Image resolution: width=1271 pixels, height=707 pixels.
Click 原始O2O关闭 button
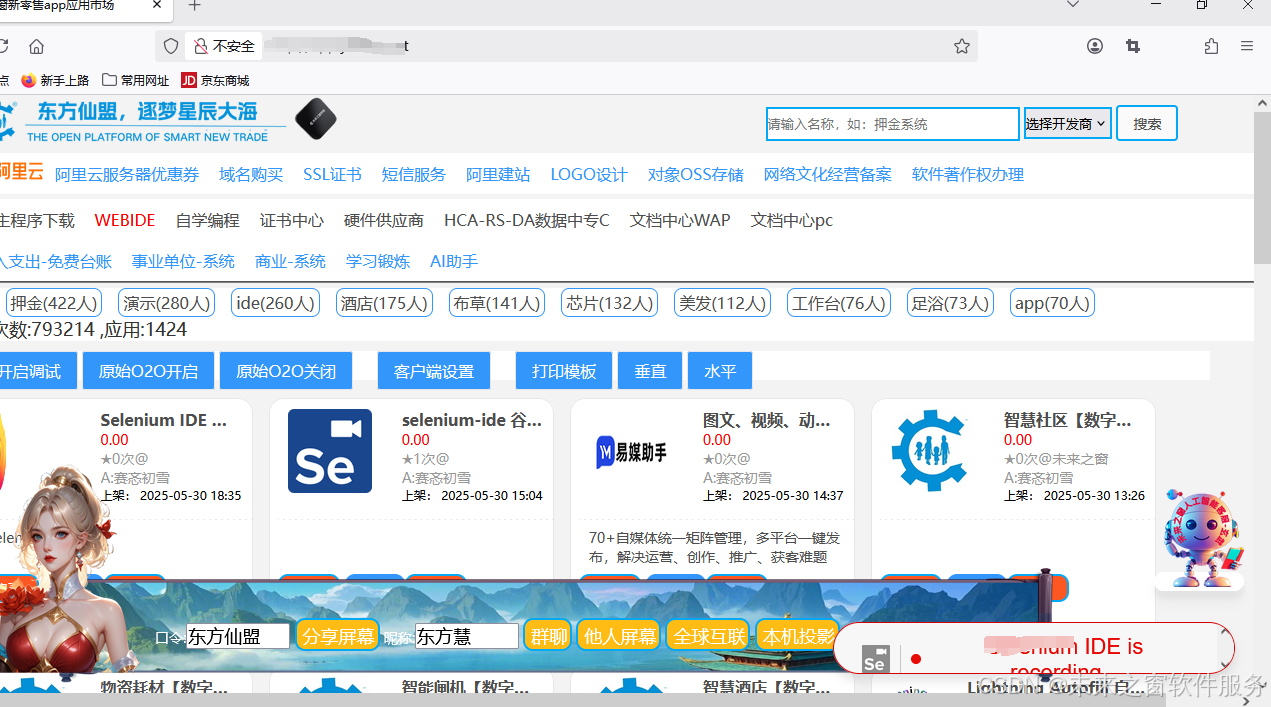click(x=286, y=371)
